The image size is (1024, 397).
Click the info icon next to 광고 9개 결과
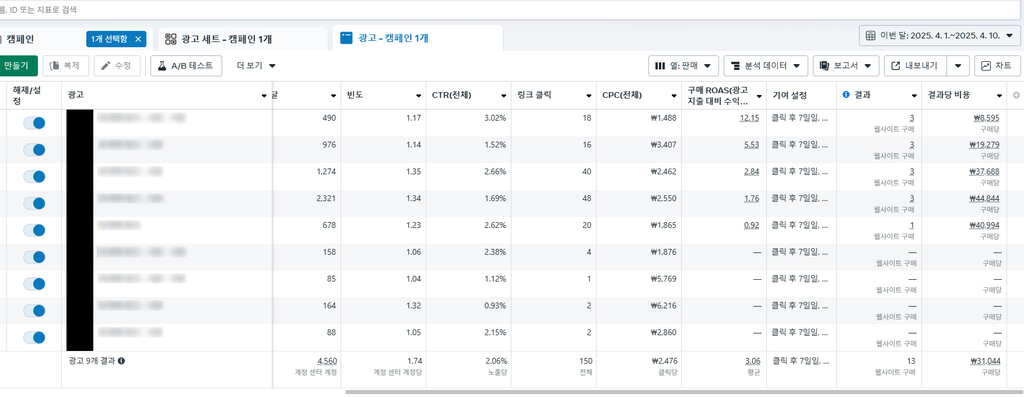pos(121,360)
